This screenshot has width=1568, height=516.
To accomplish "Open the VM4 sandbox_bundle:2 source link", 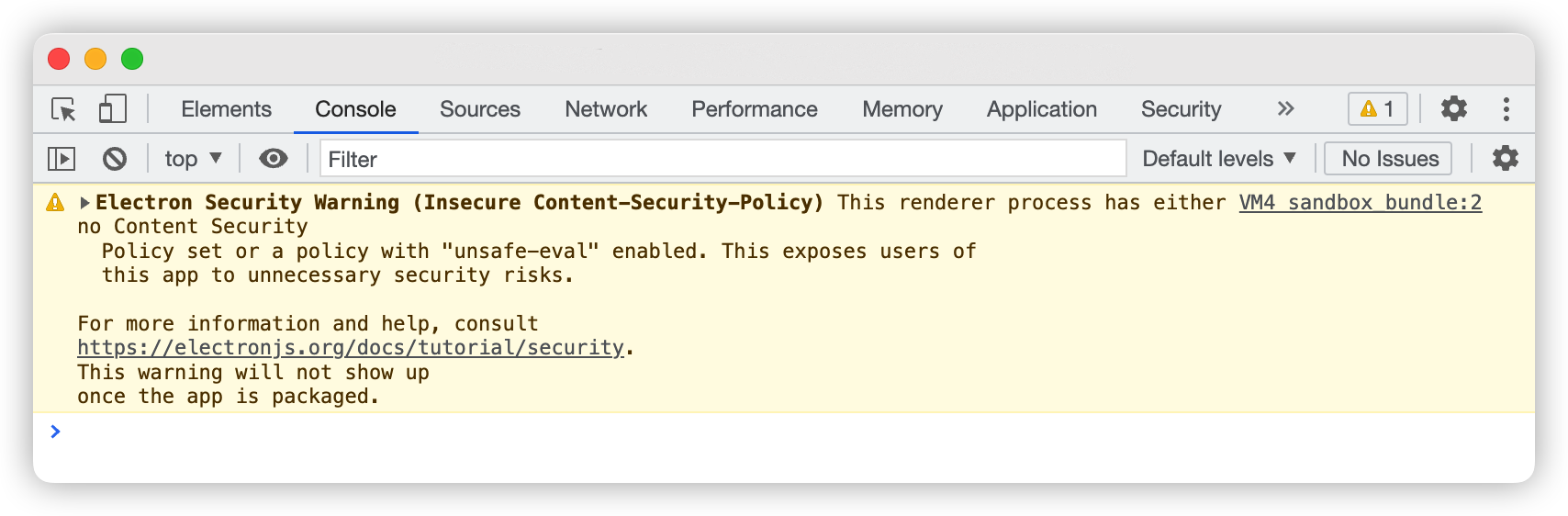I will [x=1361, y=202].
